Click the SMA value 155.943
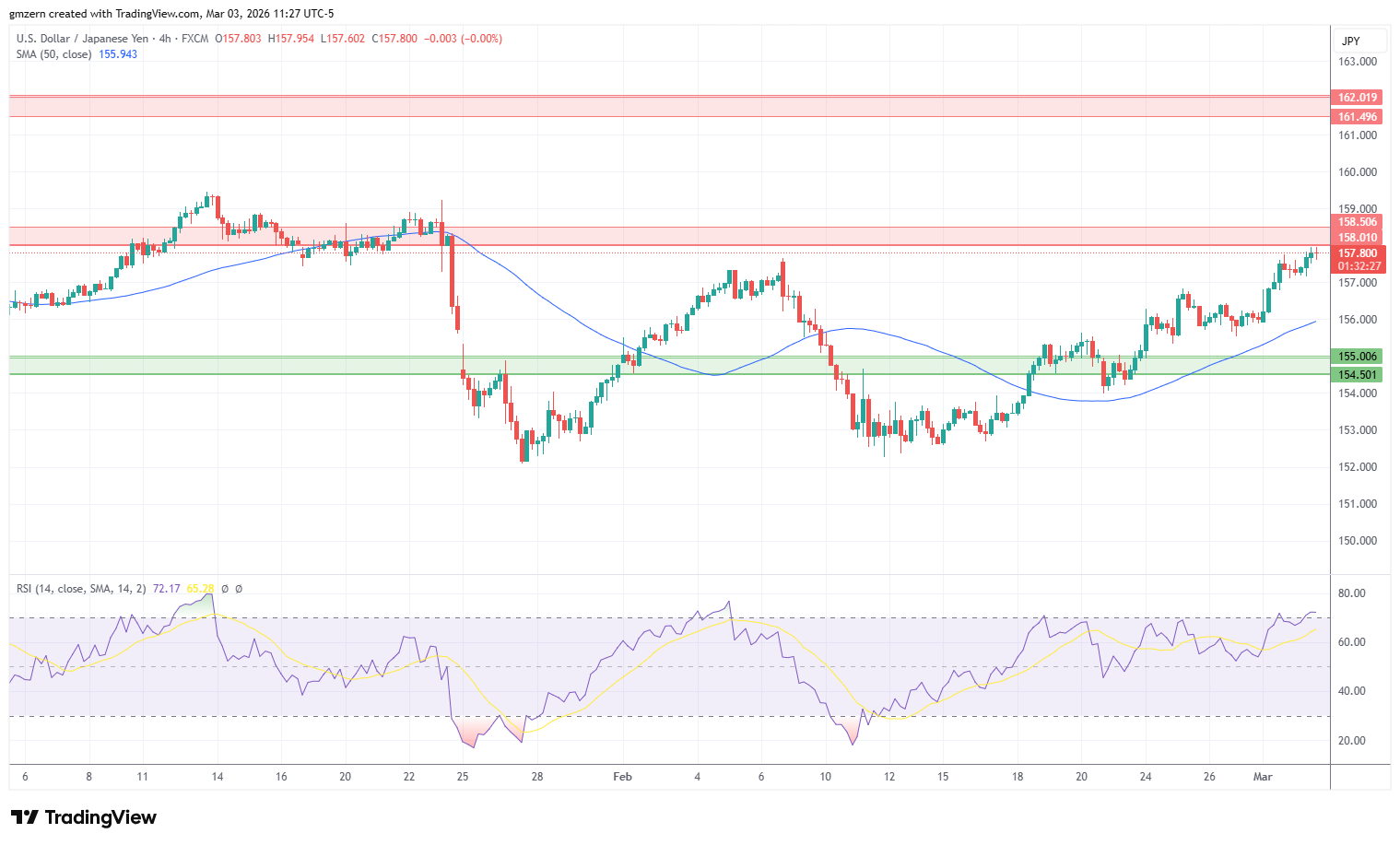The width and height of the screenshot is (1400, 845). [118, 54]
